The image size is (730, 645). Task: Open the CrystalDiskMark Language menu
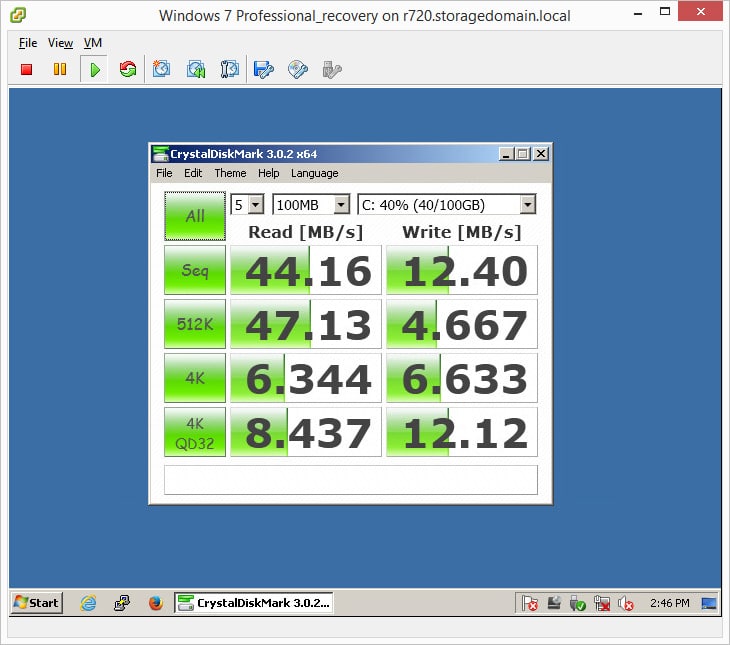(315, 173)
